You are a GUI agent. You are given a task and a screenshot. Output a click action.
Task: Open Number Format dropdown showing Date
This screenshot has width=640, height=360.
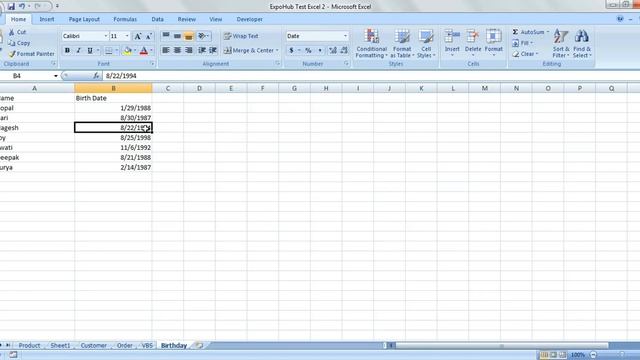coord(345,36)
